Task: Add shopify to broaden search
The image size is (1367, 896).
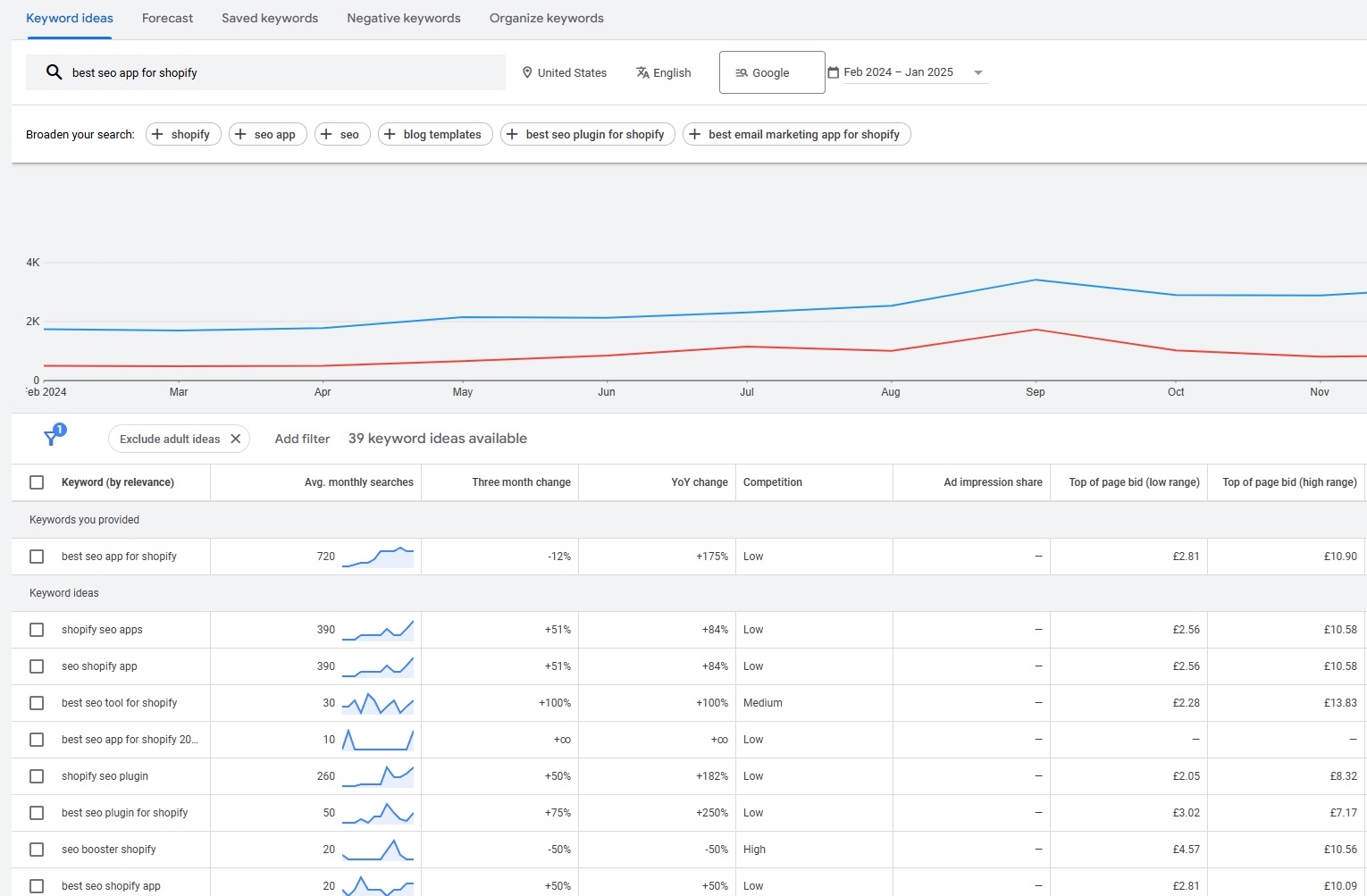Action: click(x=183, y=134)
